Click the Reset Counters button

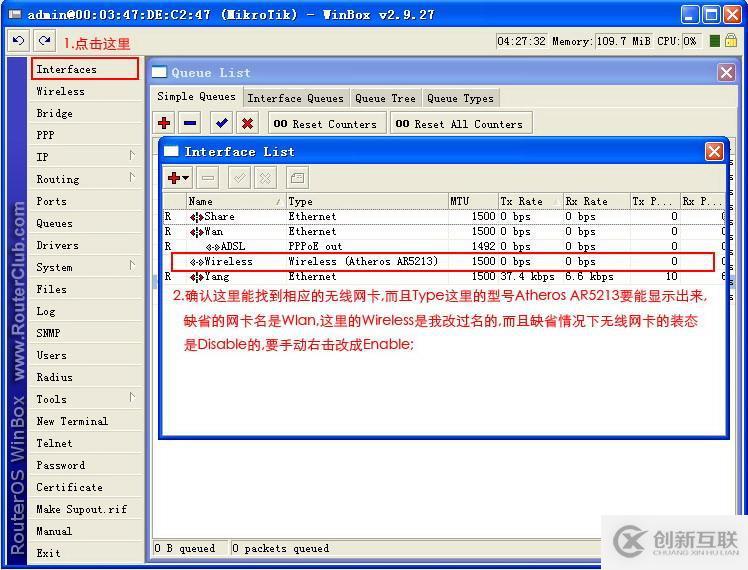pyautogui.click(x=327, y=124)
